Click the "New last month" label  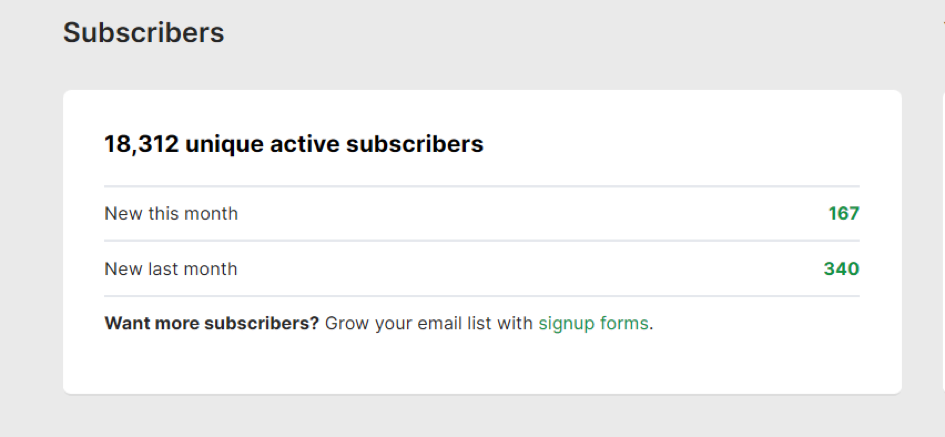point(171,269)
